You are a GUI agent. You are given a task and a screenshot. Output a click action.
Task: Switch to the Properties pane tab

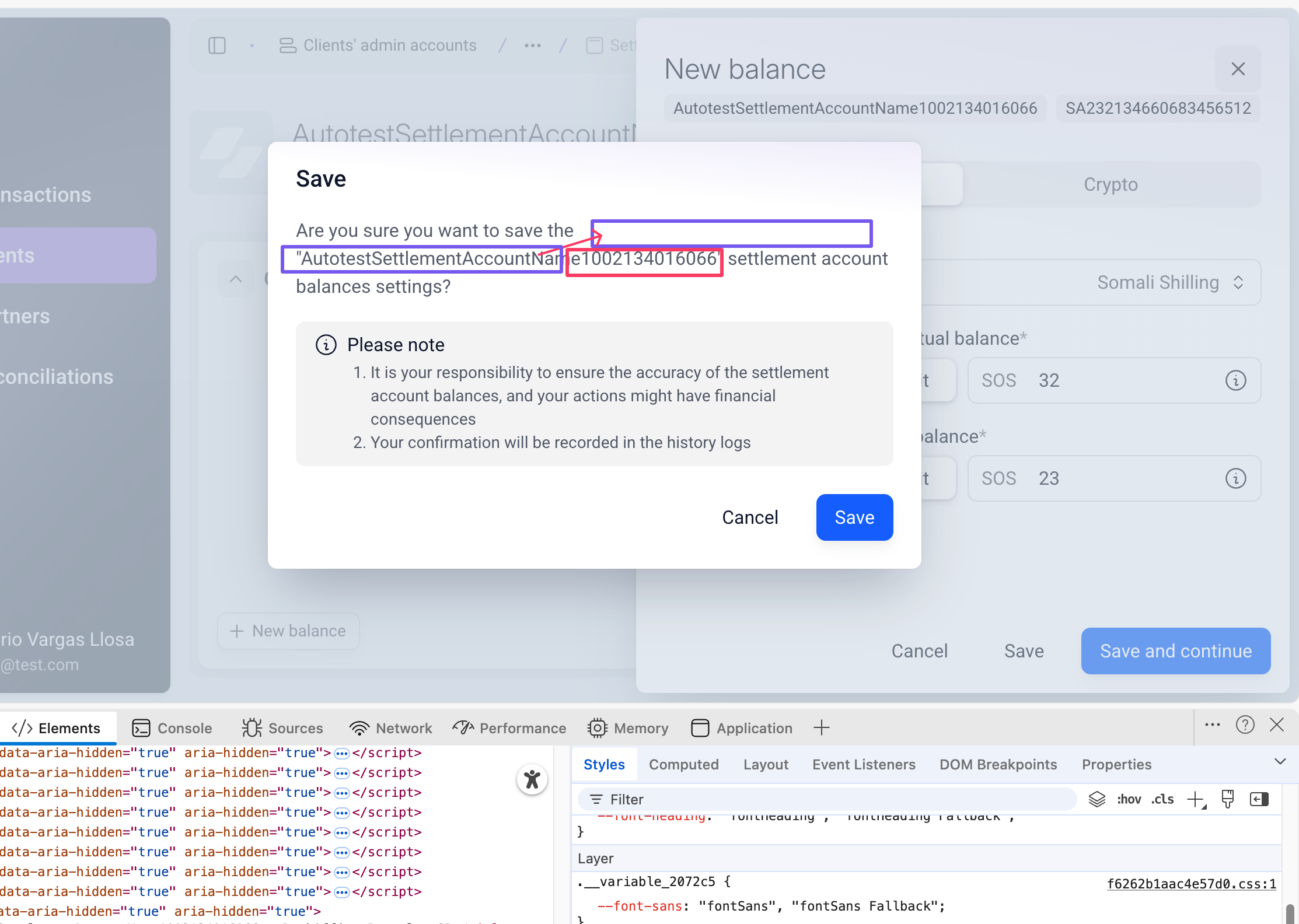(1116, 764)
